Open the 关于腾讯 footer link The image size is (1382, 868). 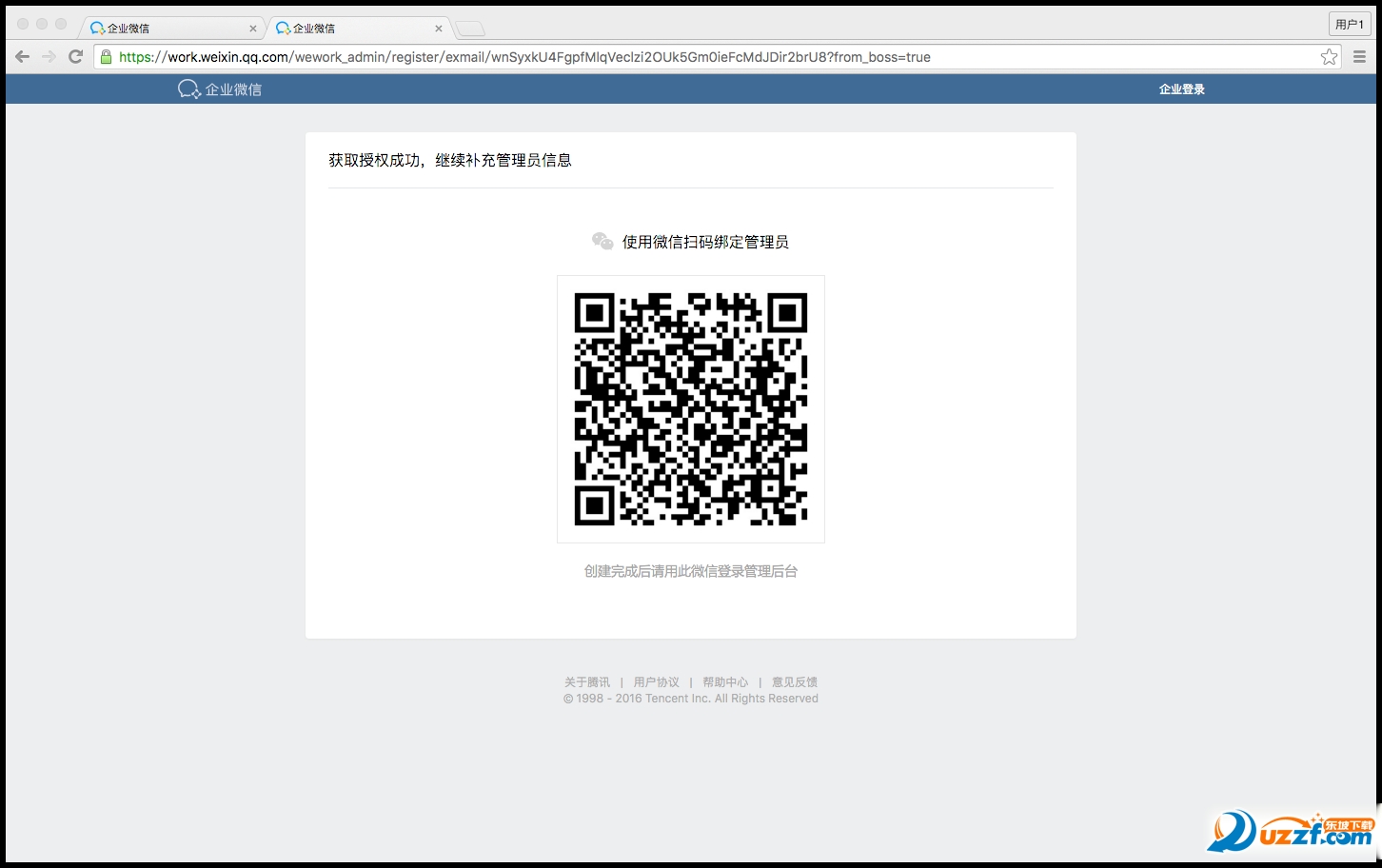(587, 682)
